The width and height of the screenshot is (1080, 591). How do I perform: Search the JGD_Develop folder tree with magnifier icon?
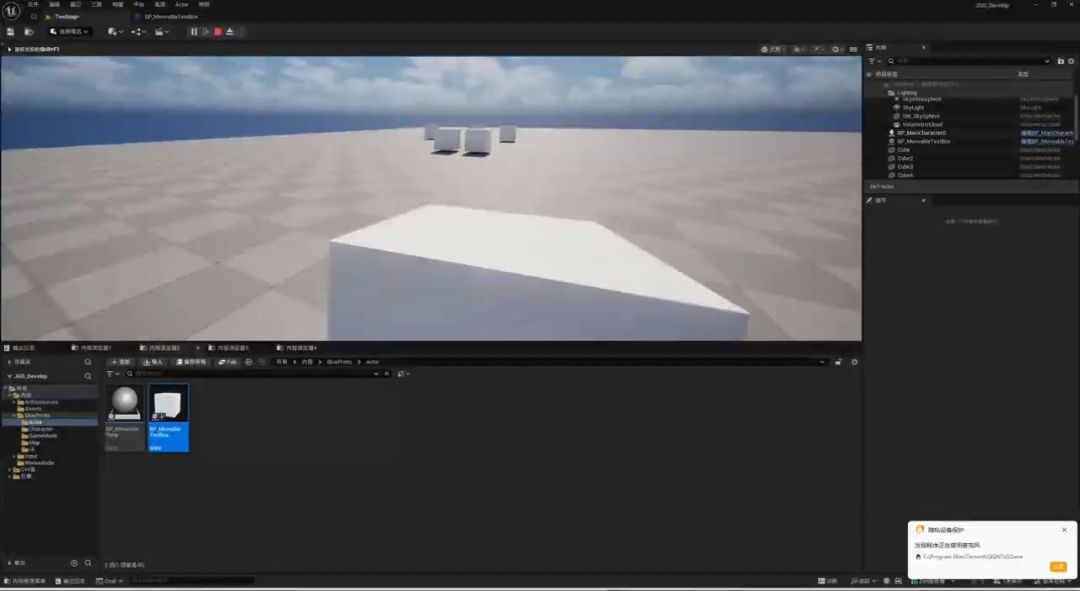87,376
